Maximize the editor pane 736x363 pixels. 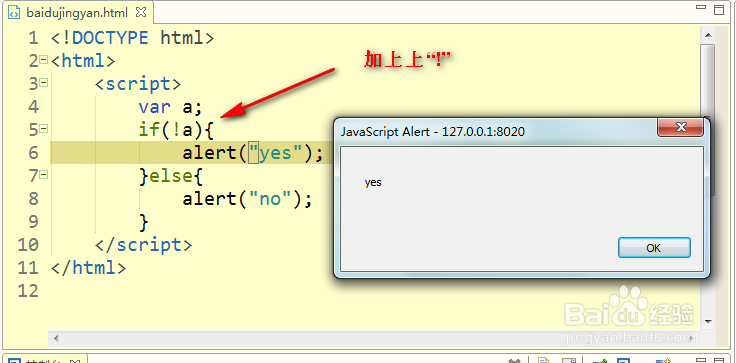click(x=719, y=9)
